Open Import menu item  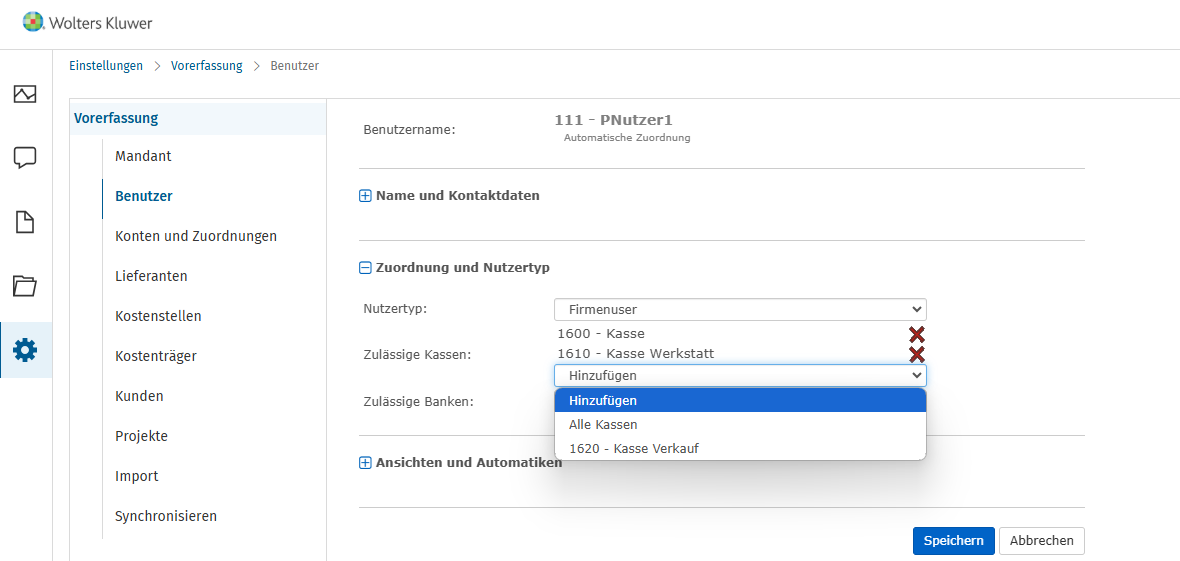(x=136, y=477)
